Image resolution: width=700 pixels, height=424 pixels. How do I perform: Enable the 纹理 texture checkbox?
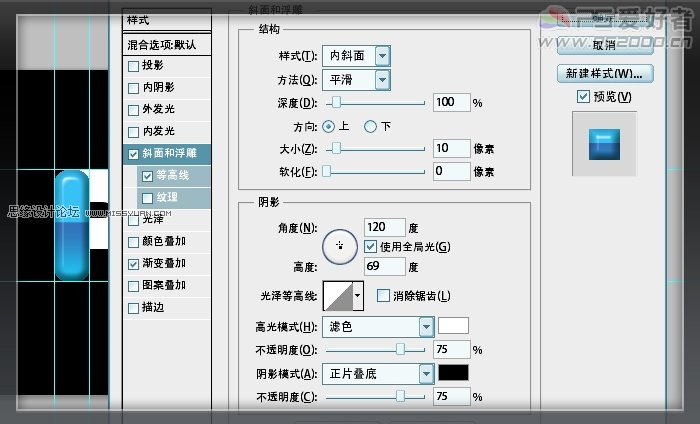pyautogui.click(x=147, y=198)
